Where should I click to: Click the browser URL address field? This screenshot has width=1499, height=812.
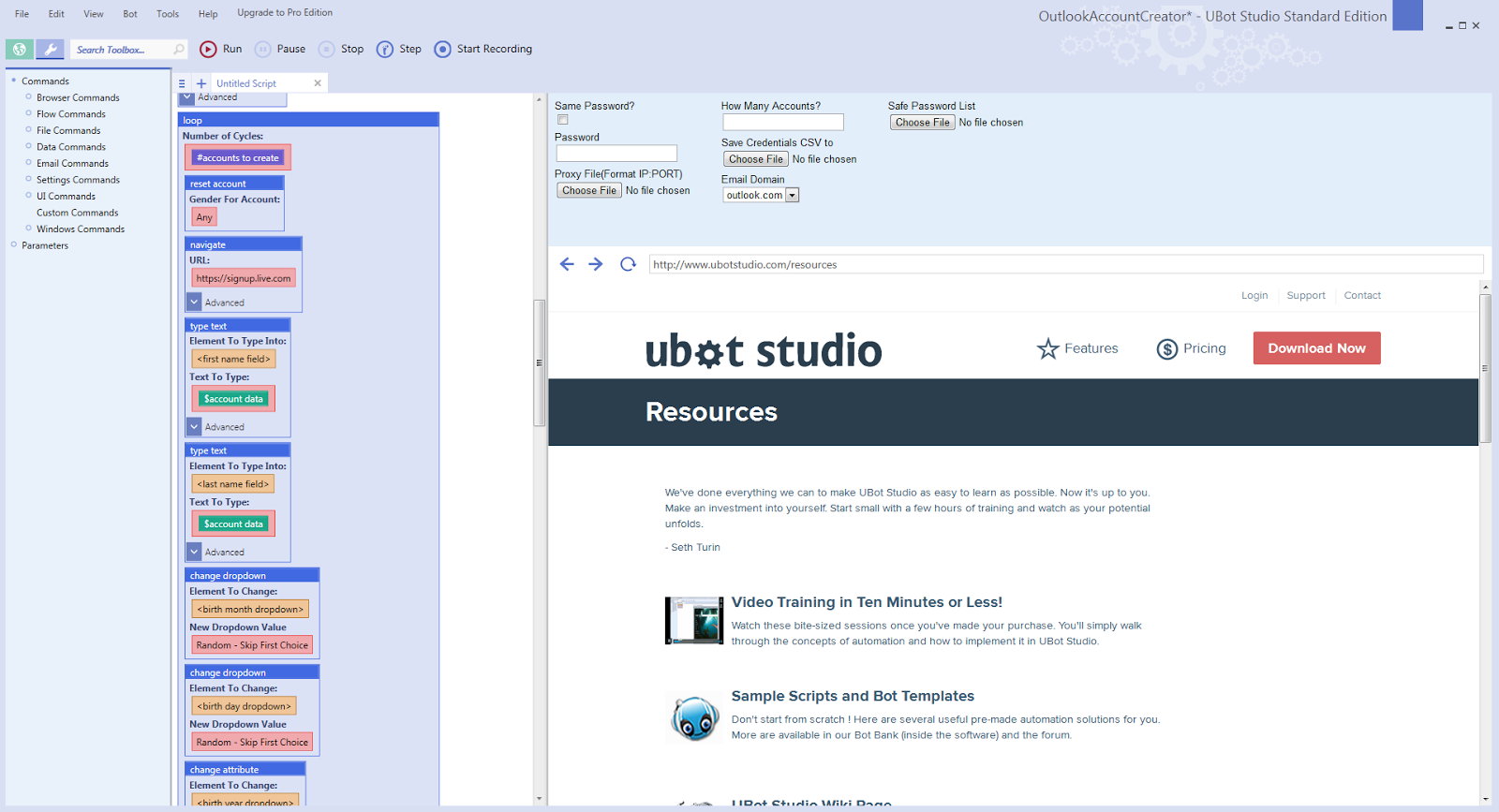coord(1066,264)
